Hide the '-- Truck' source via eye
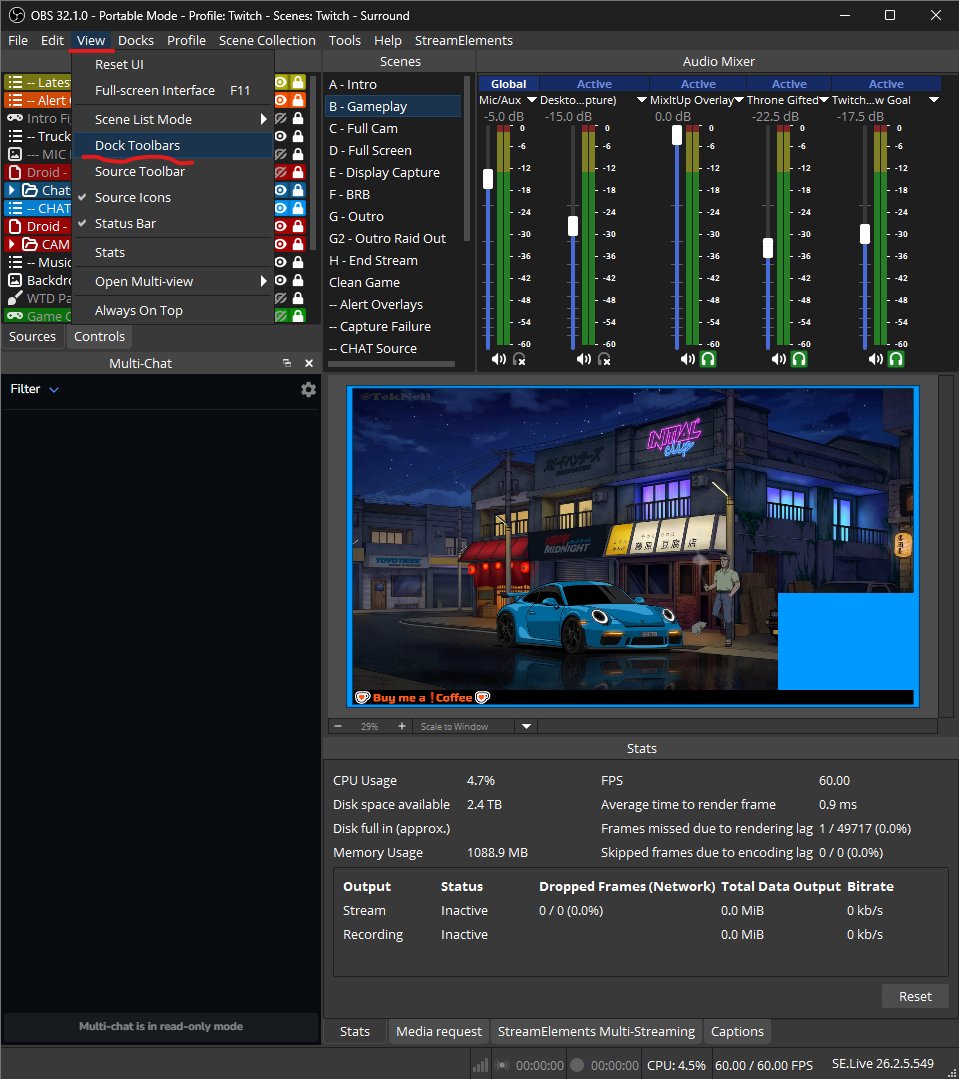Screen dimensions: 959x1079 point(281,136)
